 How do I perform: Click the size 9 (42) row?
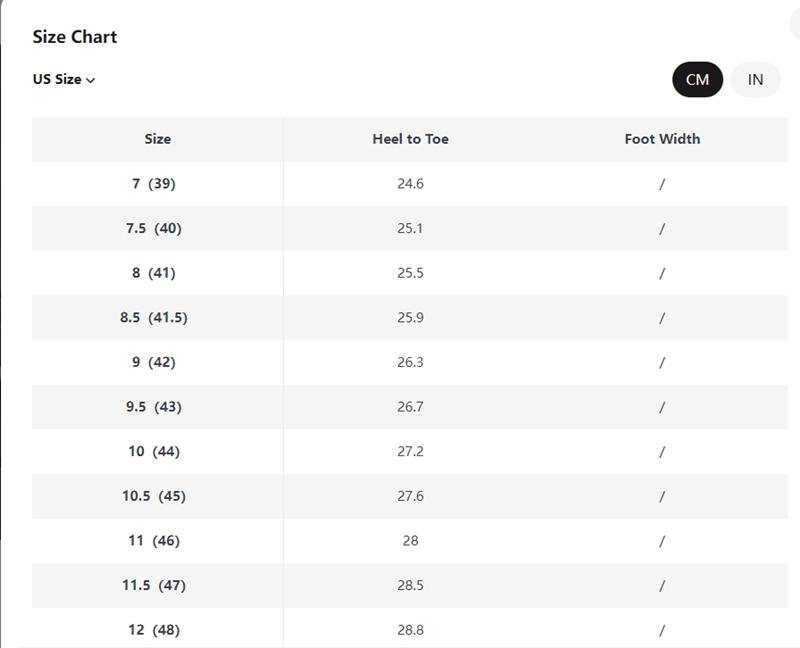(410, 362)
